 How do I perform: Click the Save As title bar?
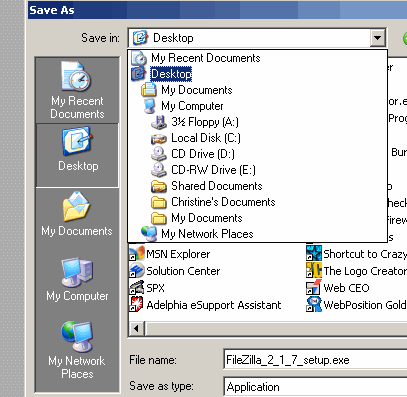point(217,10)
